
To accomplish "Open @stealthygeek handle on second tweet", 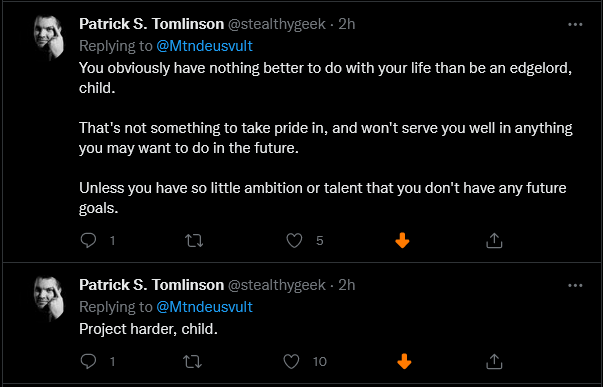I will pyautogui.click(x=277, y=285).
